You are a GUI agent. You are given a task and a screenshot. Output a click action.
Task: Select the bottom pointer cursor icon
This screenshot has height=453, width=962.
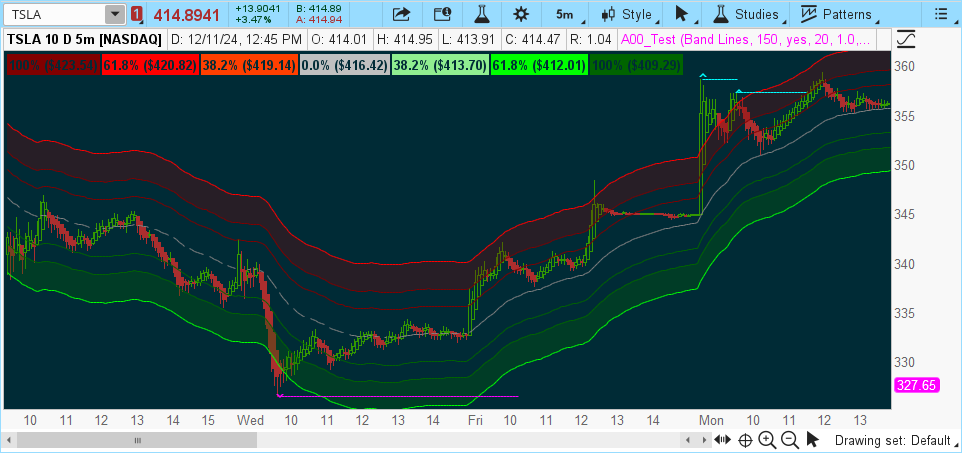812,439
